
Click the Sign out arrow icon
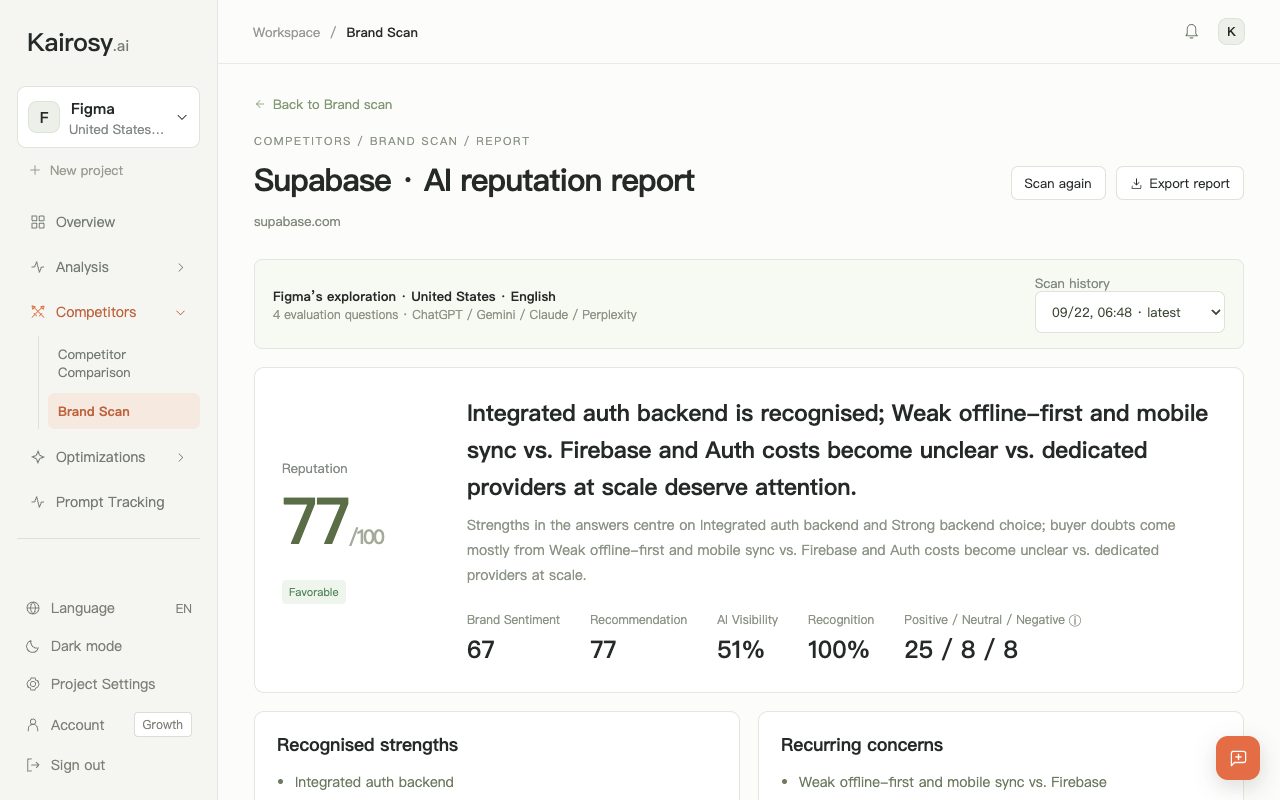click(x=33, y=765)
